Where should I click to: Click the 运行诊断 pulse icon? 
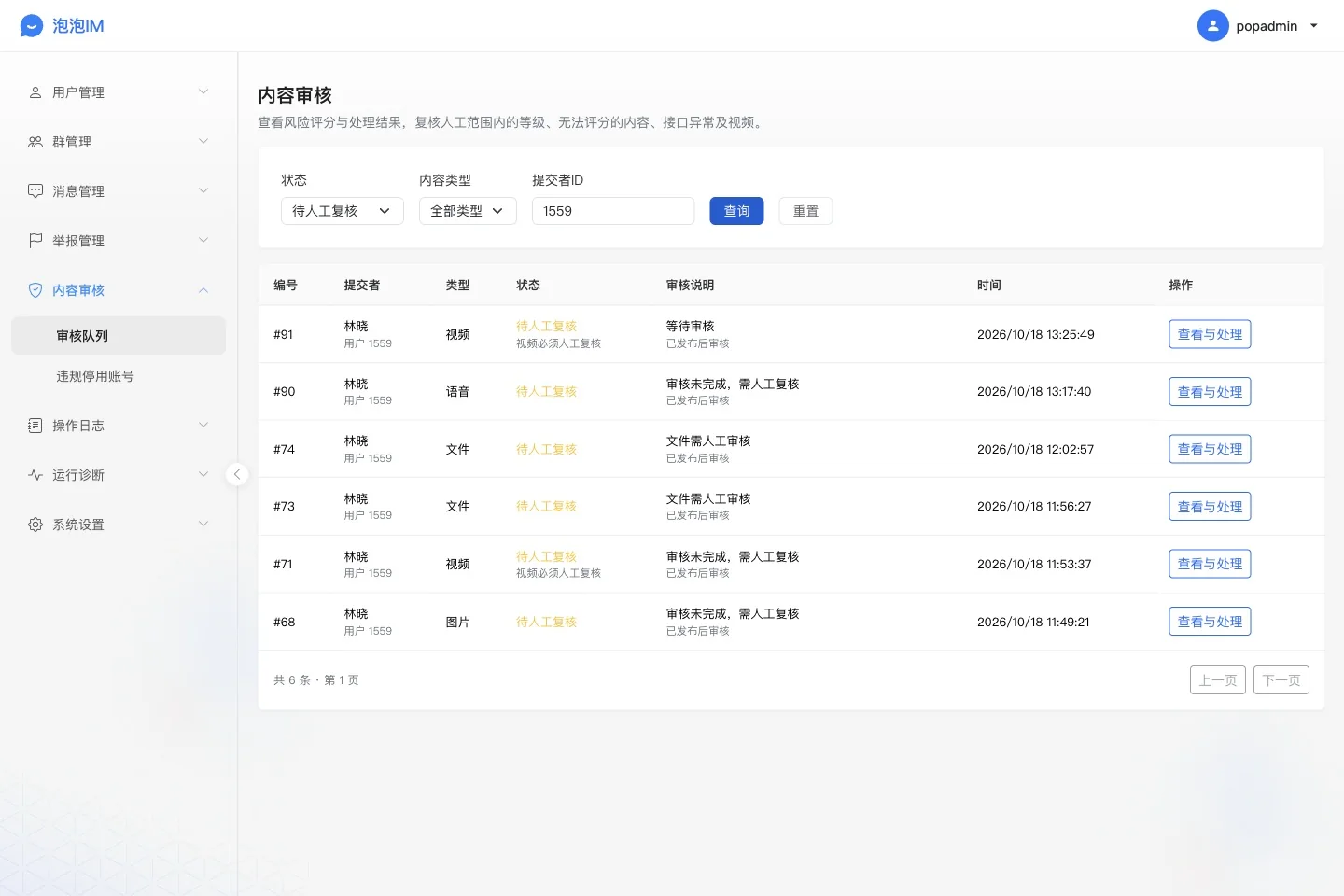[x=35, y=475]
